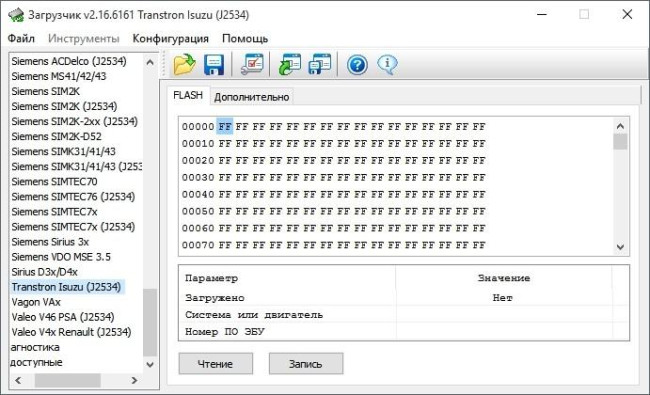650x395 pixels.
Task: Click ECU list scroll left arrow
Action: 18,380
